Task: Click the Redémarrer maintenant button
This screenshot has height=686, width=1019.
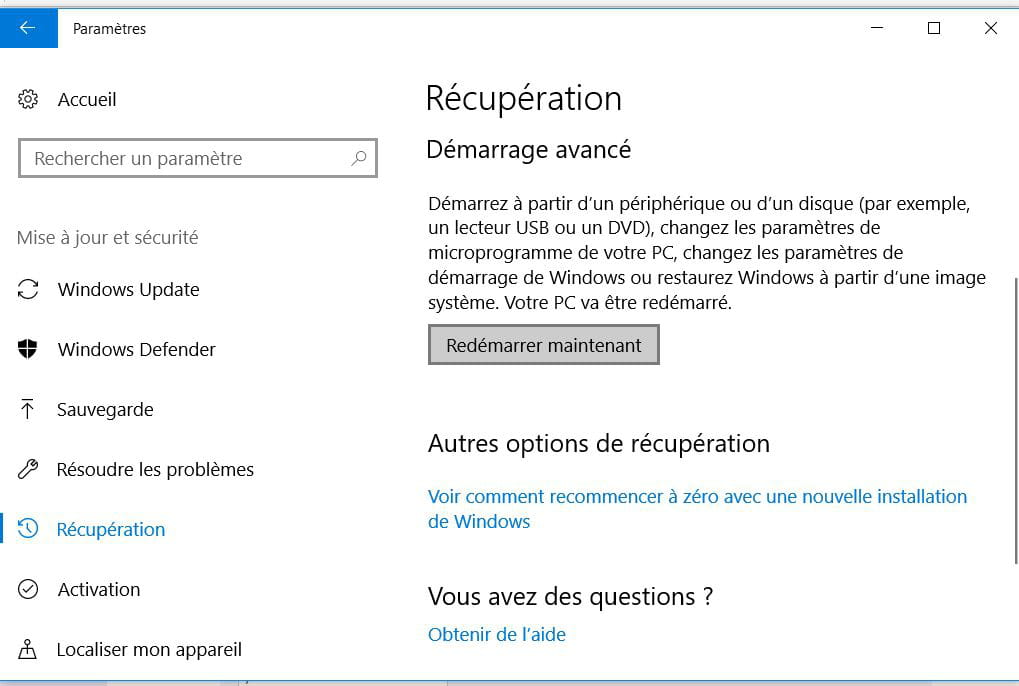Action: 544,345
